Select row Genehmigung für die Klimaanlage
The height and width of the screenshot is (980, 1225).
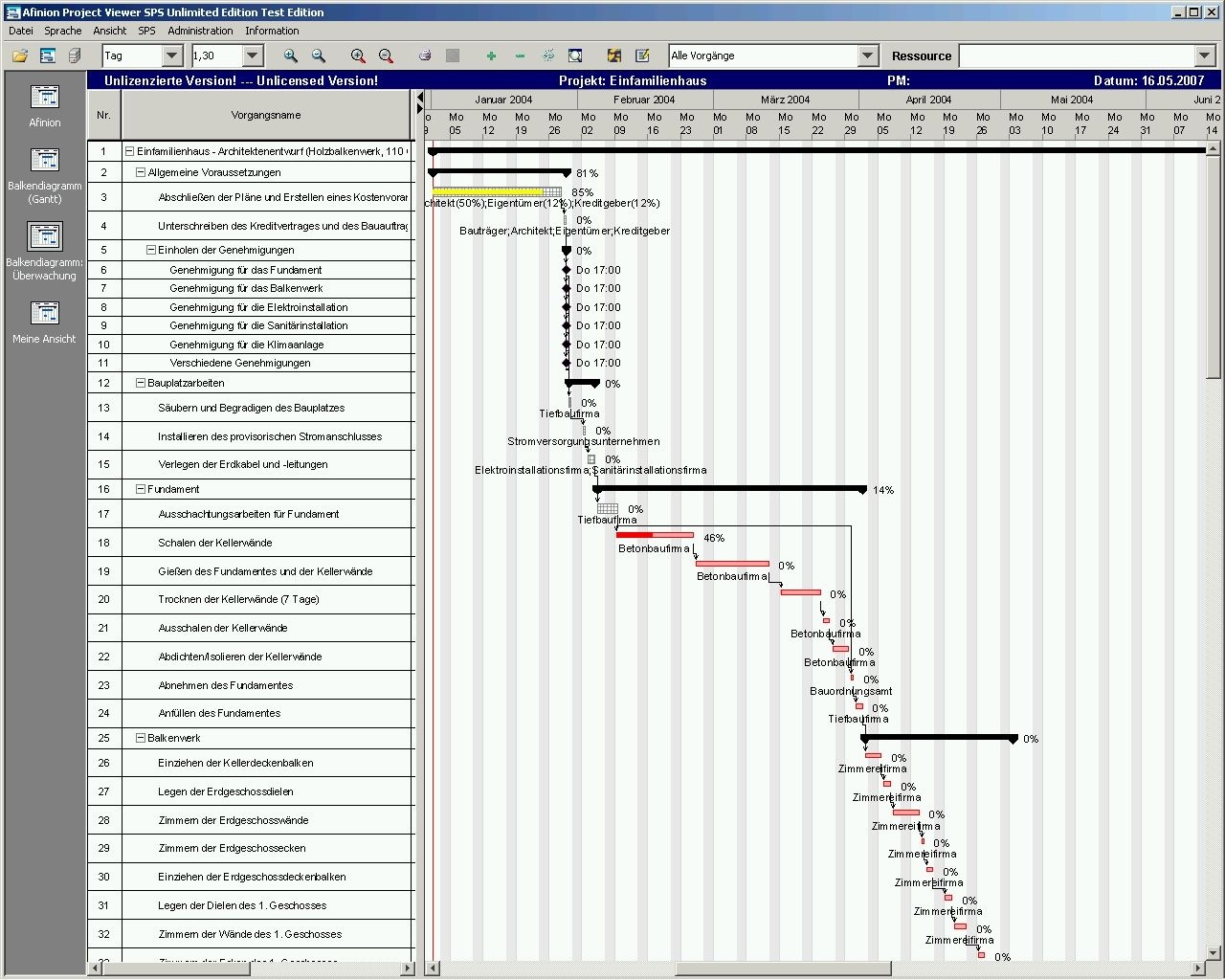pyautogui.click(x=251, y=345)
